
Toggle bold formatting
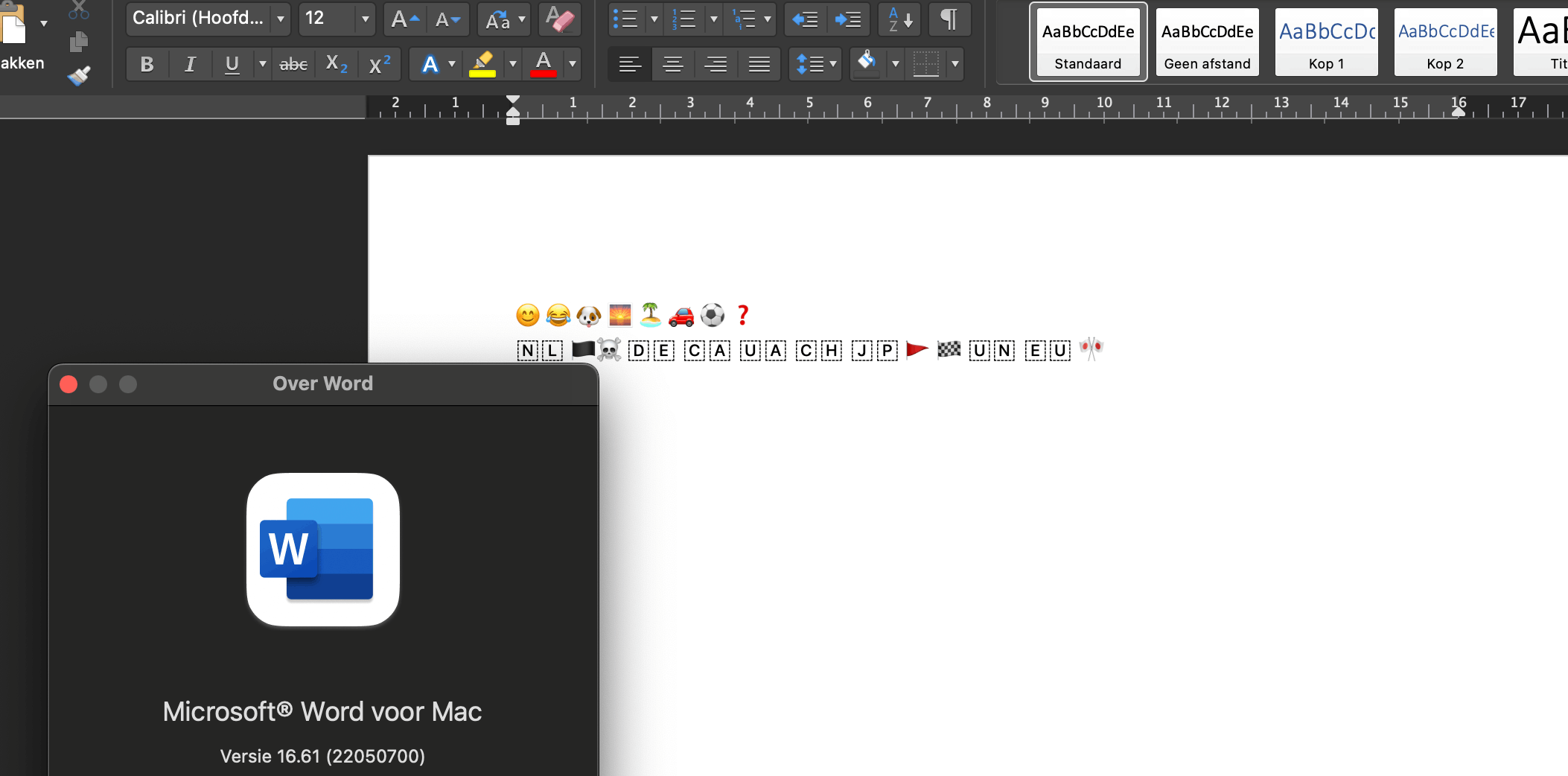click(x=147, y=64)
